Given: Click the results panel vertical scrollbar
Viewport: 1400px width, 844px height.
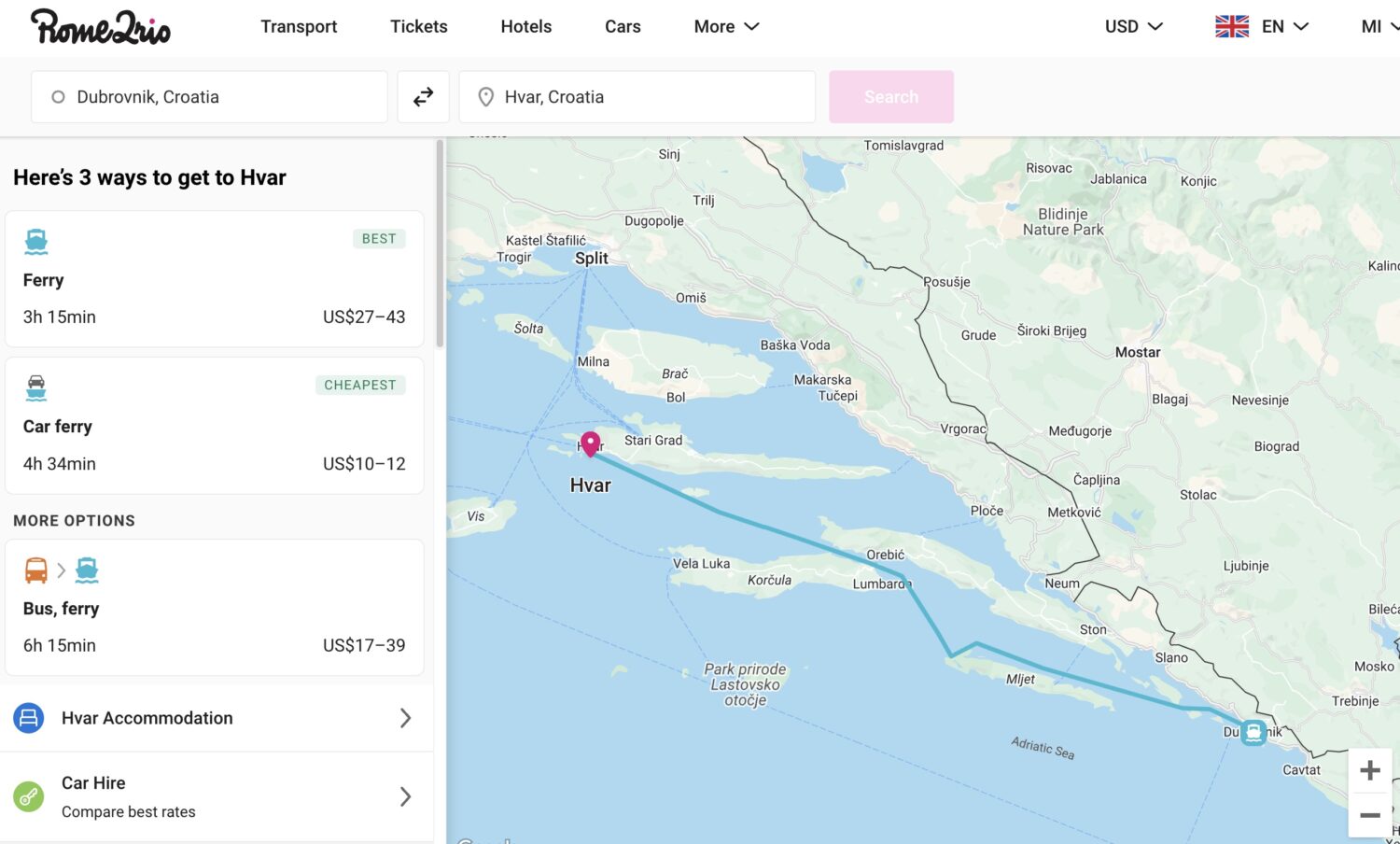Looking at the screenshot, I should click(440, 245).
